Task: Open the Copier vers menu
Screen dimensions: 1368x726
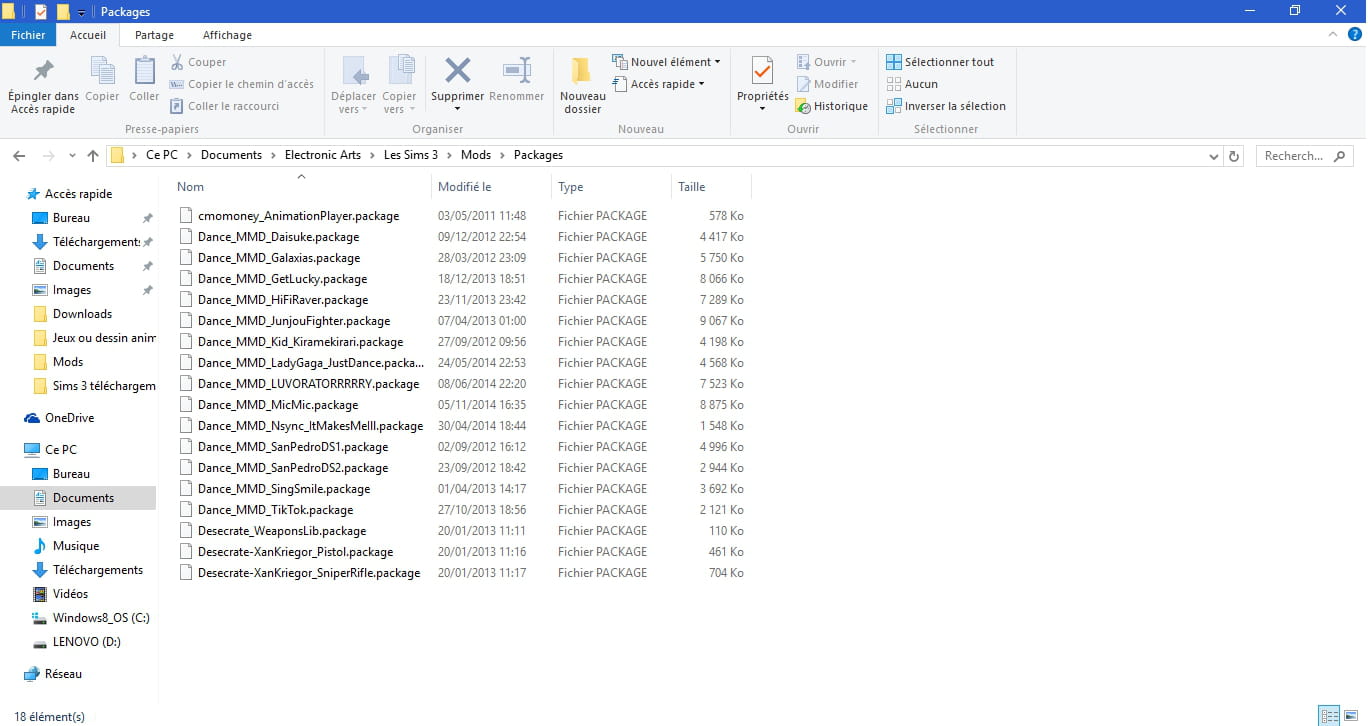Action: (x=399, y=84)
